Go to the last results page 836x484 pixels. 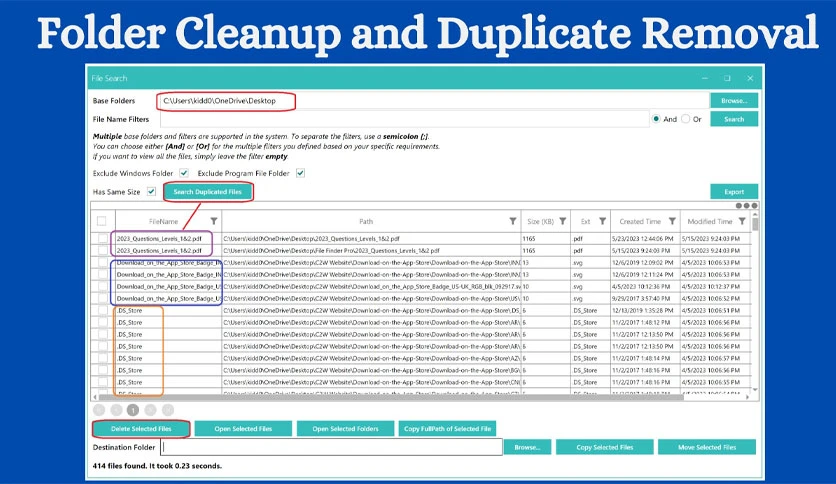point(167,410)
